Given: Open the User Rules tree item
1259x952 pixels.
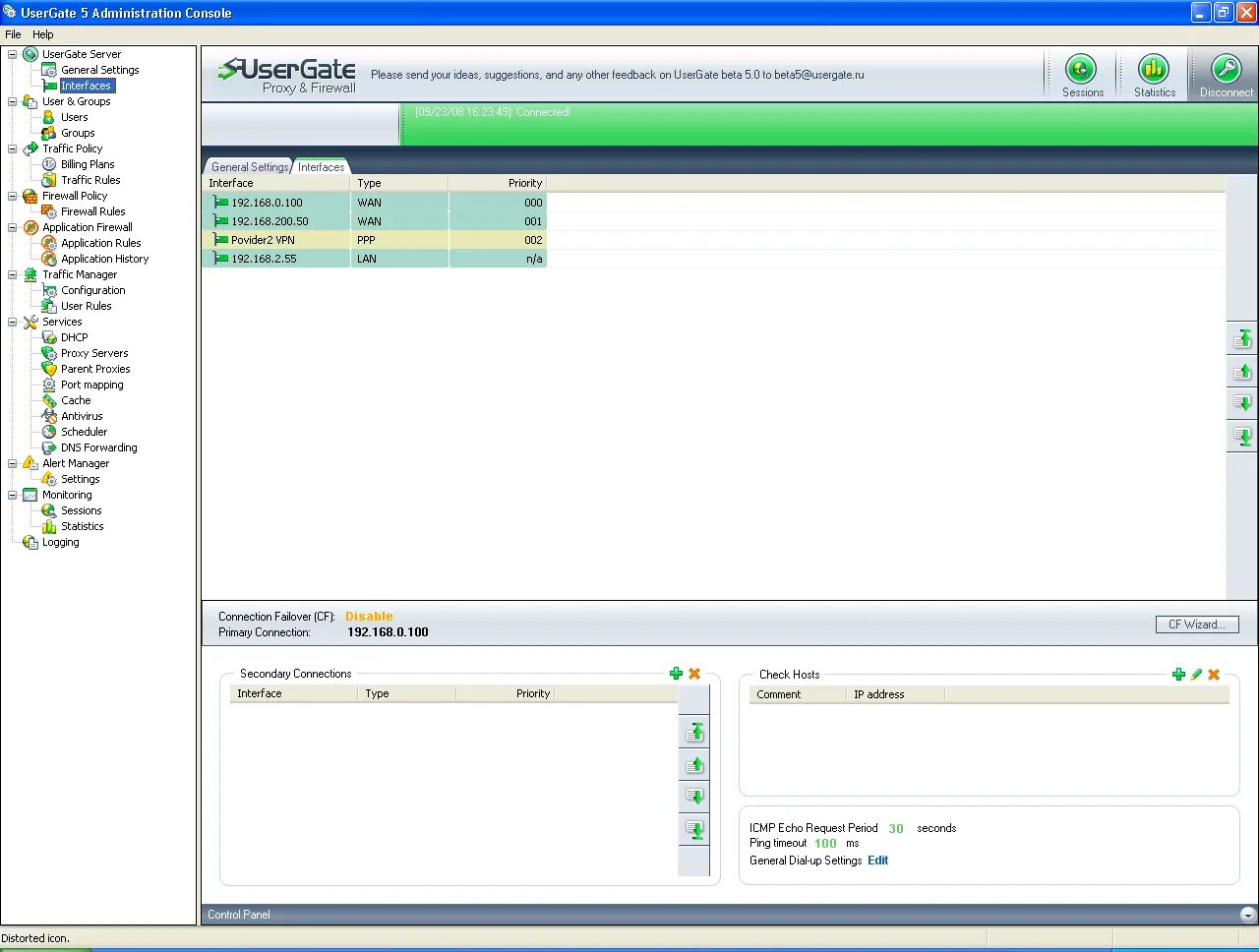Looking at the screenshot, I should coord(86,306).
